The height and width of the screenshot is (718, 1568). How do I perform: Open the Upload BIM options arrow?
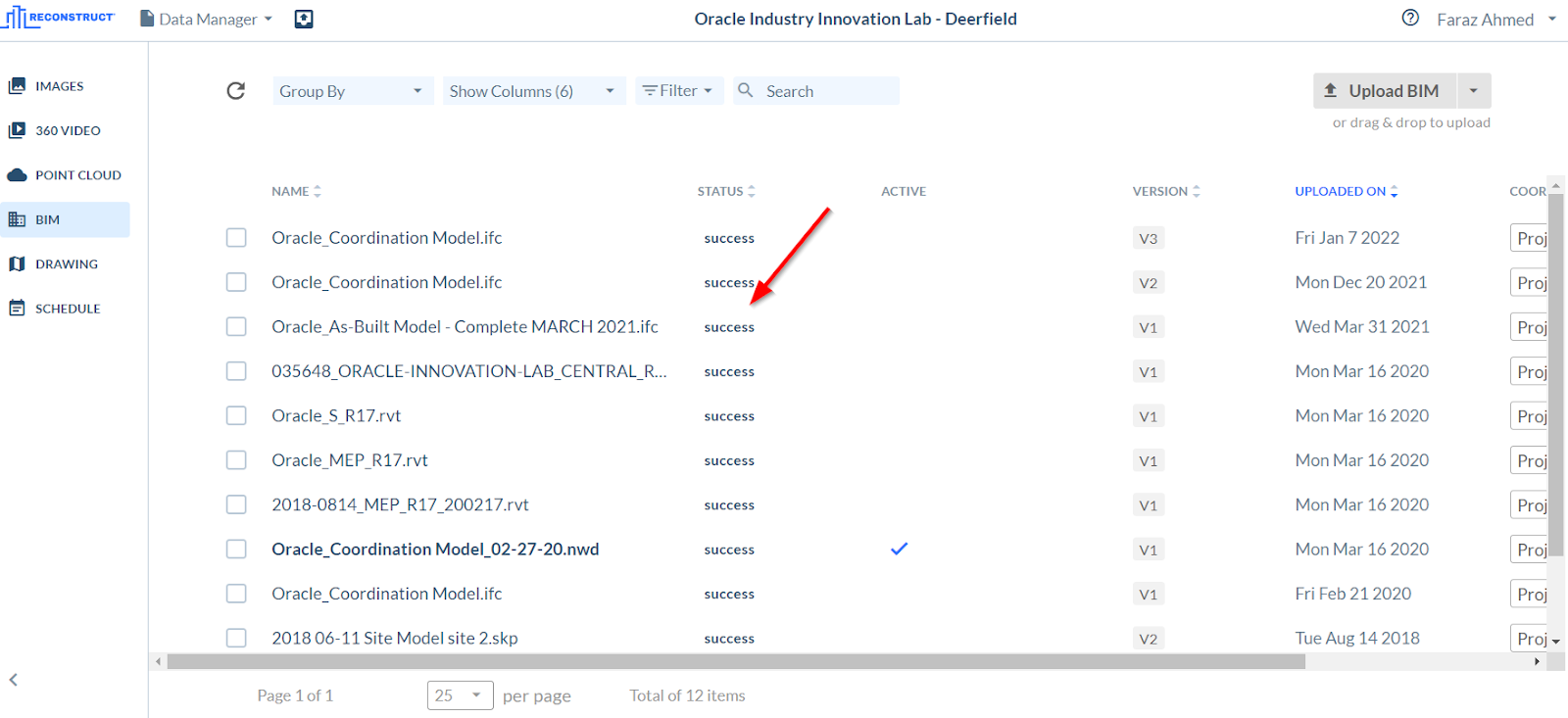coord(1474,91)
